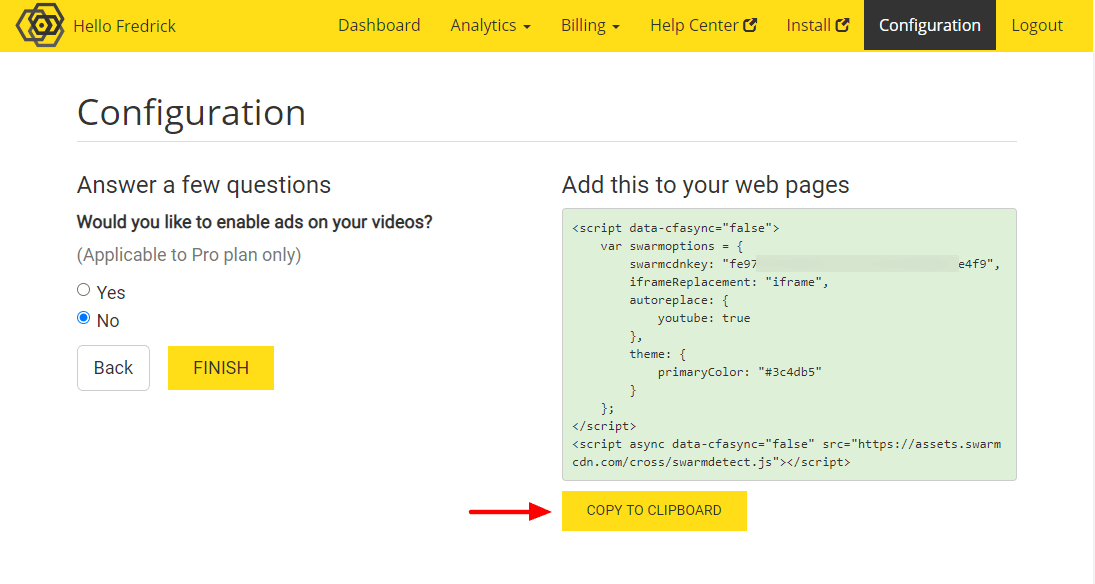
Task: Click the external link icon beside Help Center
Action: tap(750, 25)
